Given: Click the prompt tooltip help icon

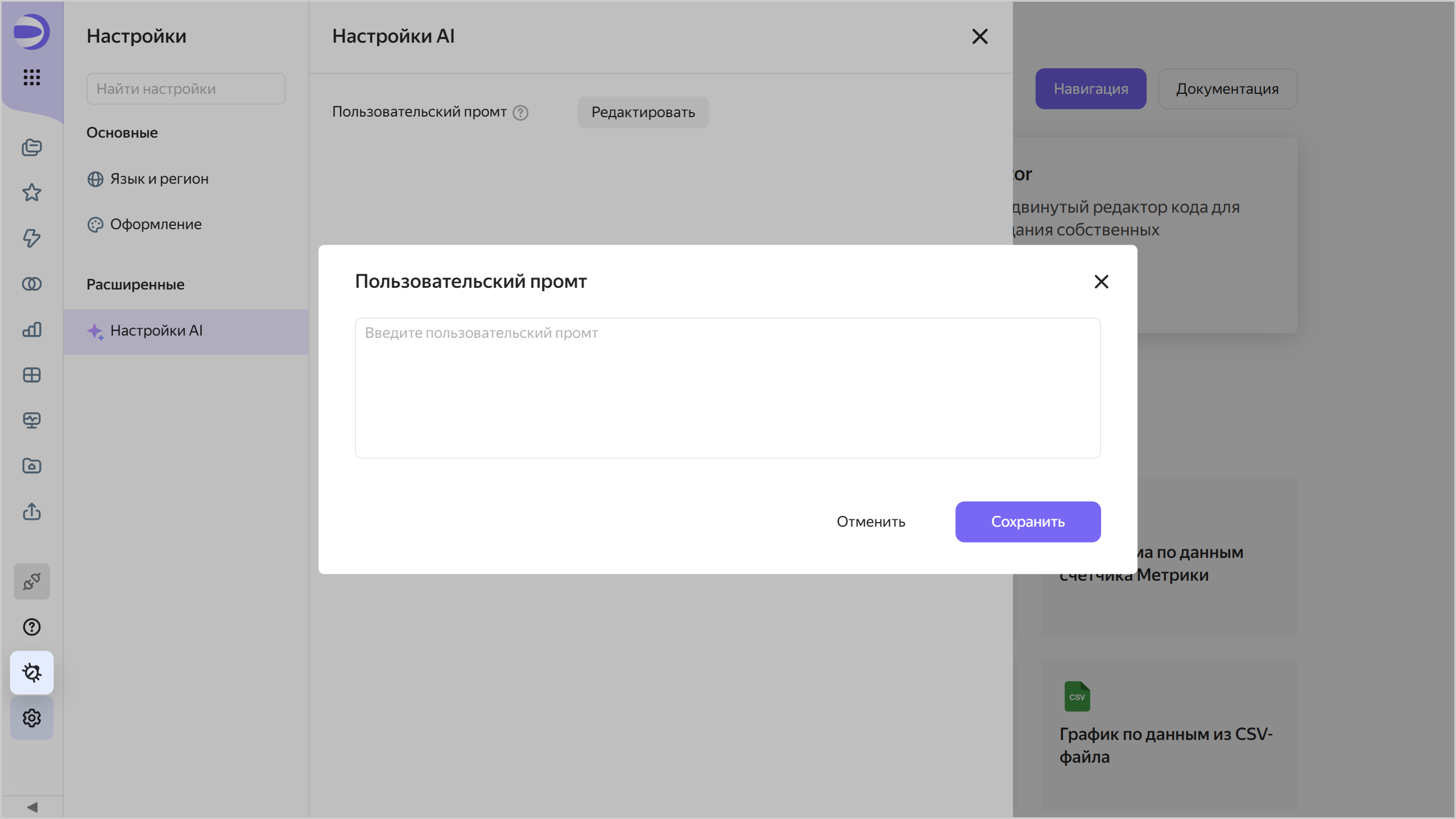Looking at the screenshot, I should tap(520, 113).
